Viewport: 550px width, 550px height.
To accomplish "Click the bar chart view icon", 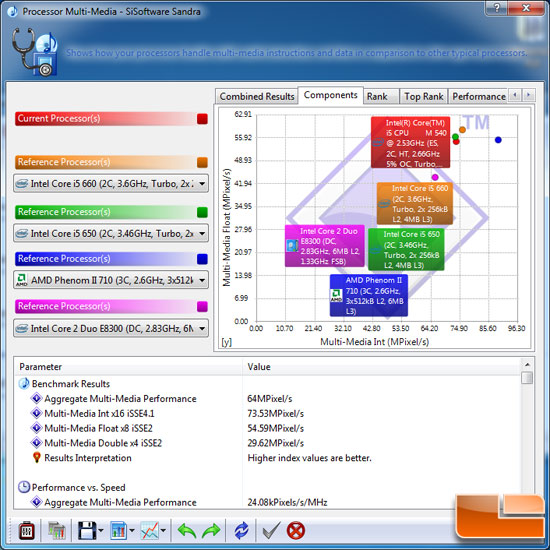I will pos(119,530).
